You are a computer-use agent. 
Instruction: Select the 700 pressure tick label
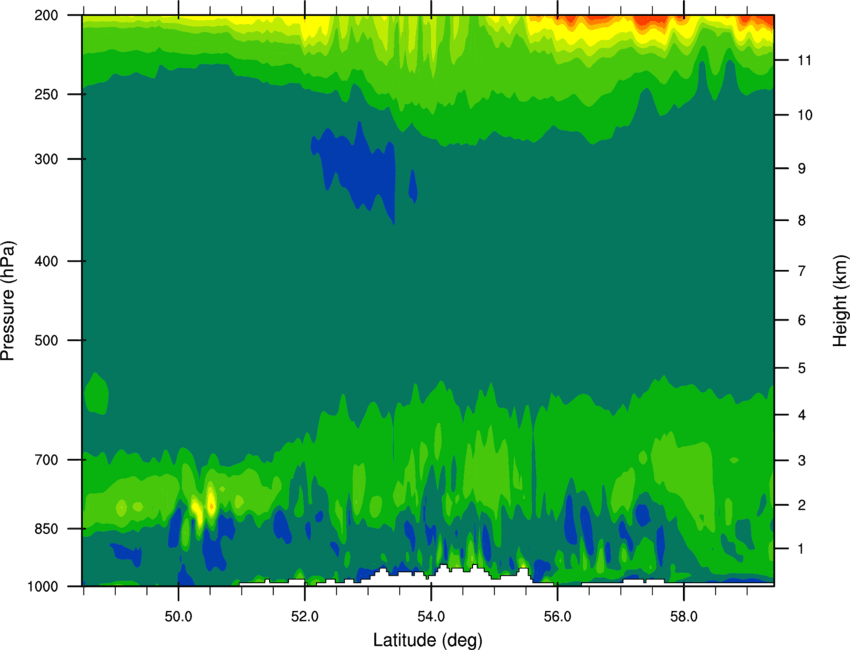(x=46, y=460)
